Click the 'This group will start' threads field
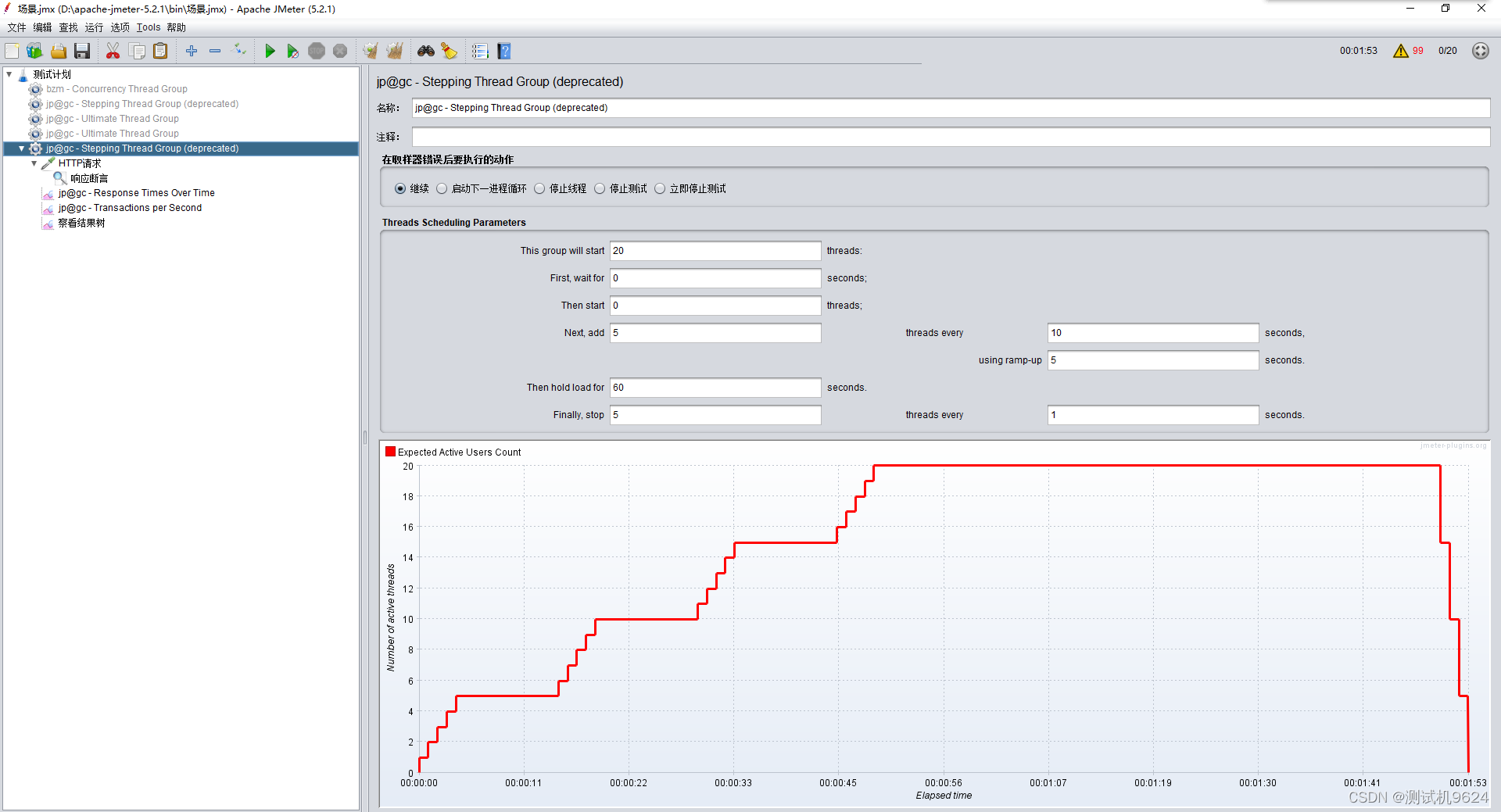Image resolution: width=1501 pixels, height=812 pixels. point(715,251)
